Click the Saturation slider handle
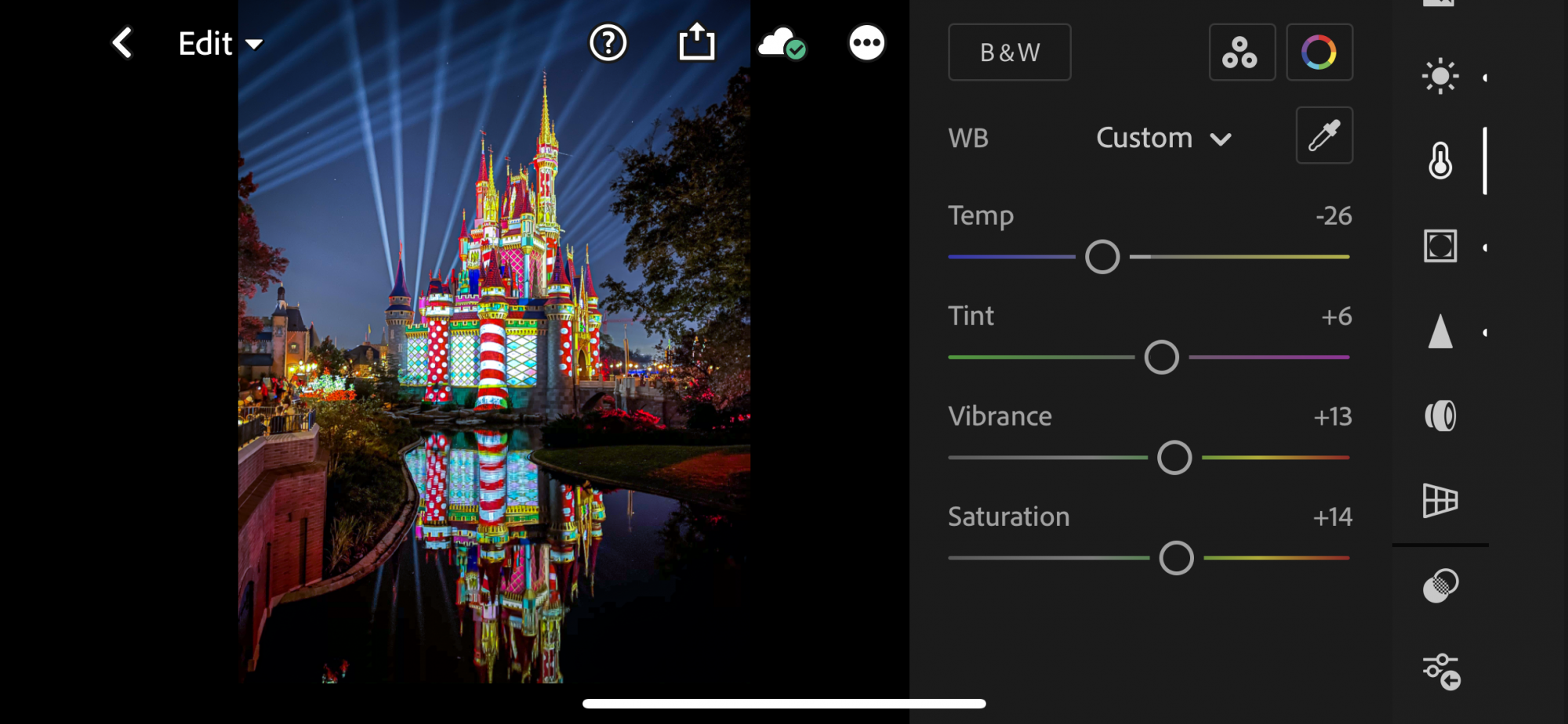 pos(1177,558)
